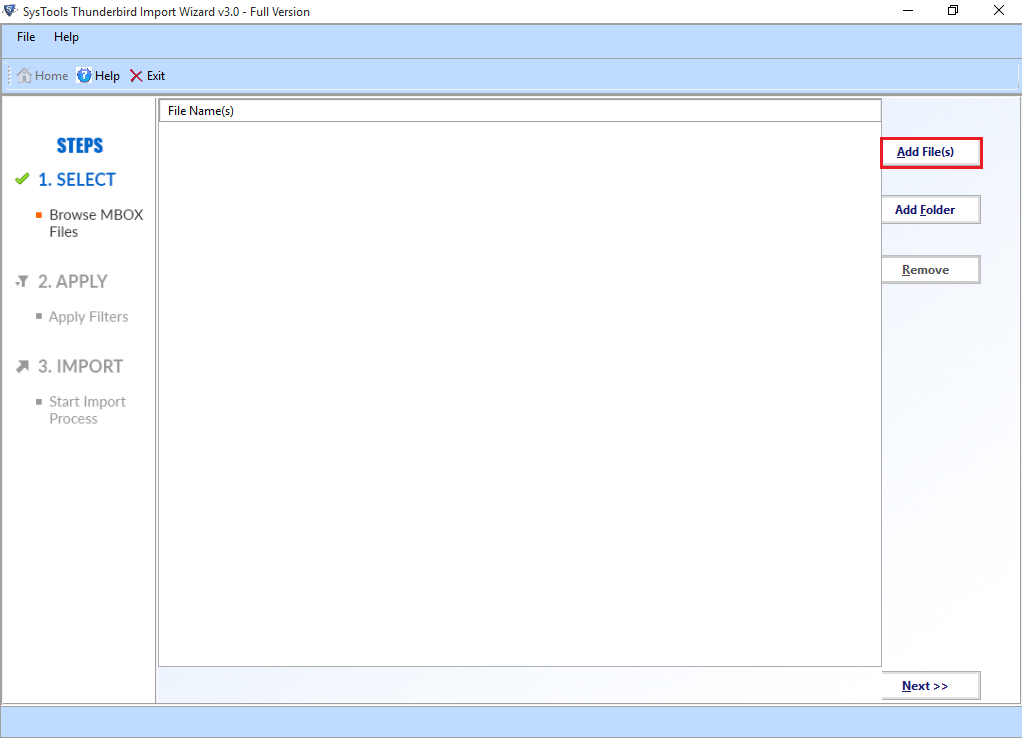1022x738 pixels.
Task: Click the Add Folder button
Action: point(931,210)
